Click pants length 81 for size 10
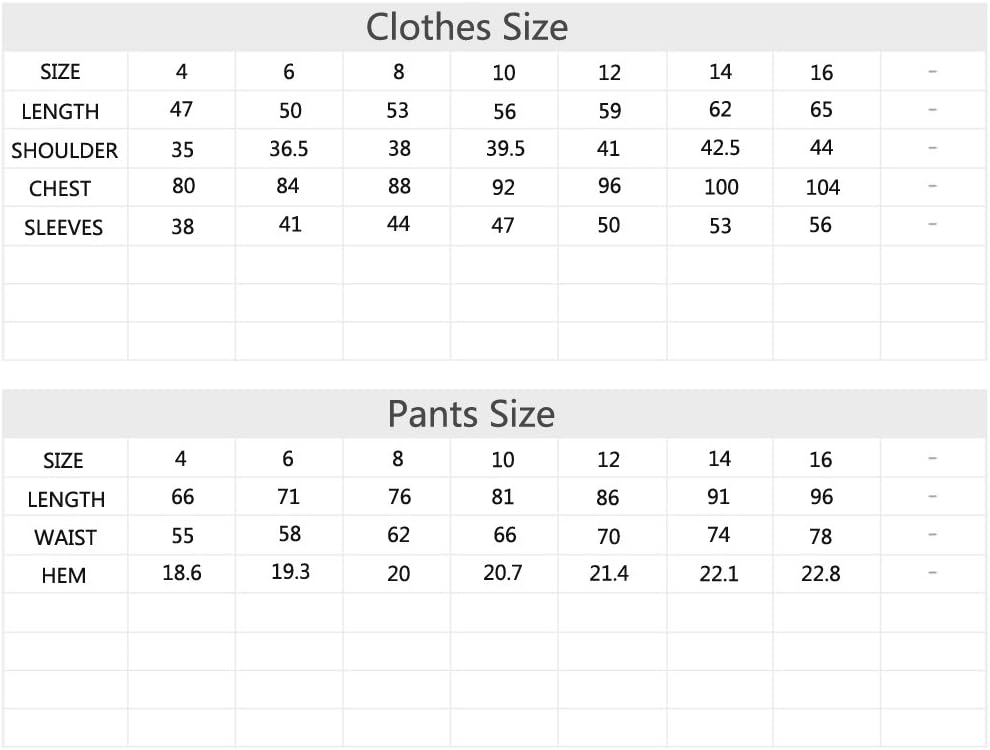Screen dimensions: 990x750 coord(503,497)
